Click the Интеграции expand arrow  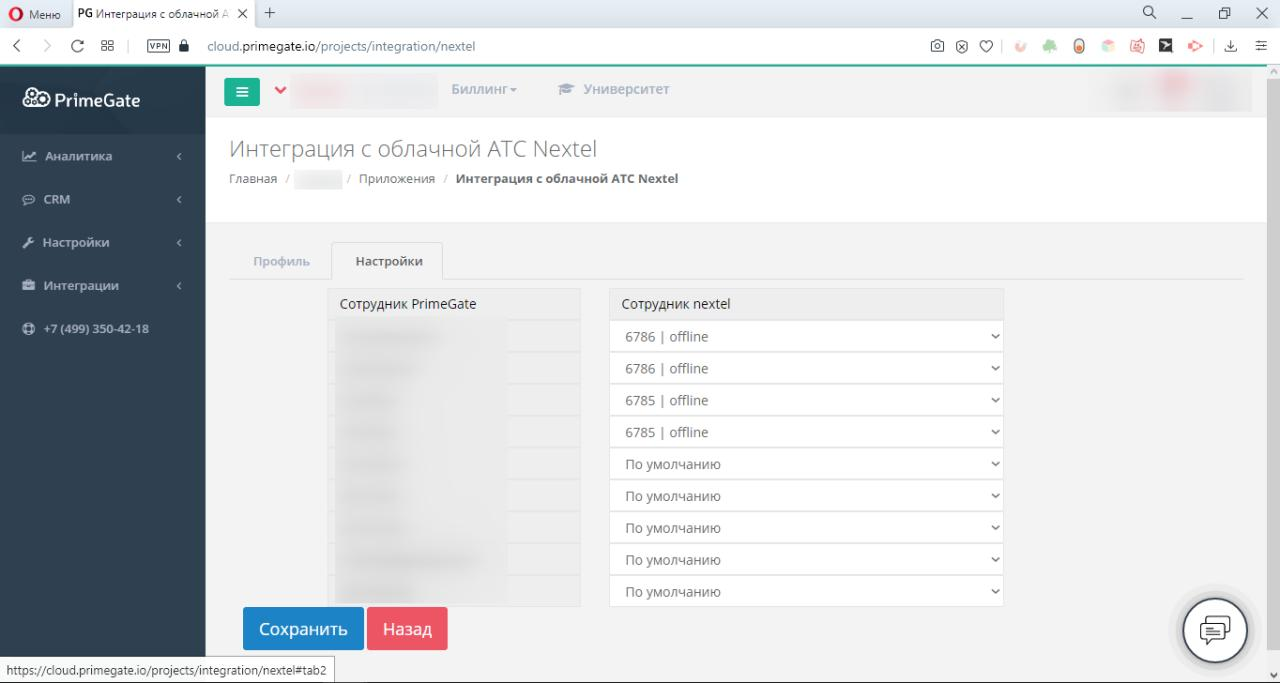(x=179, y=286)
